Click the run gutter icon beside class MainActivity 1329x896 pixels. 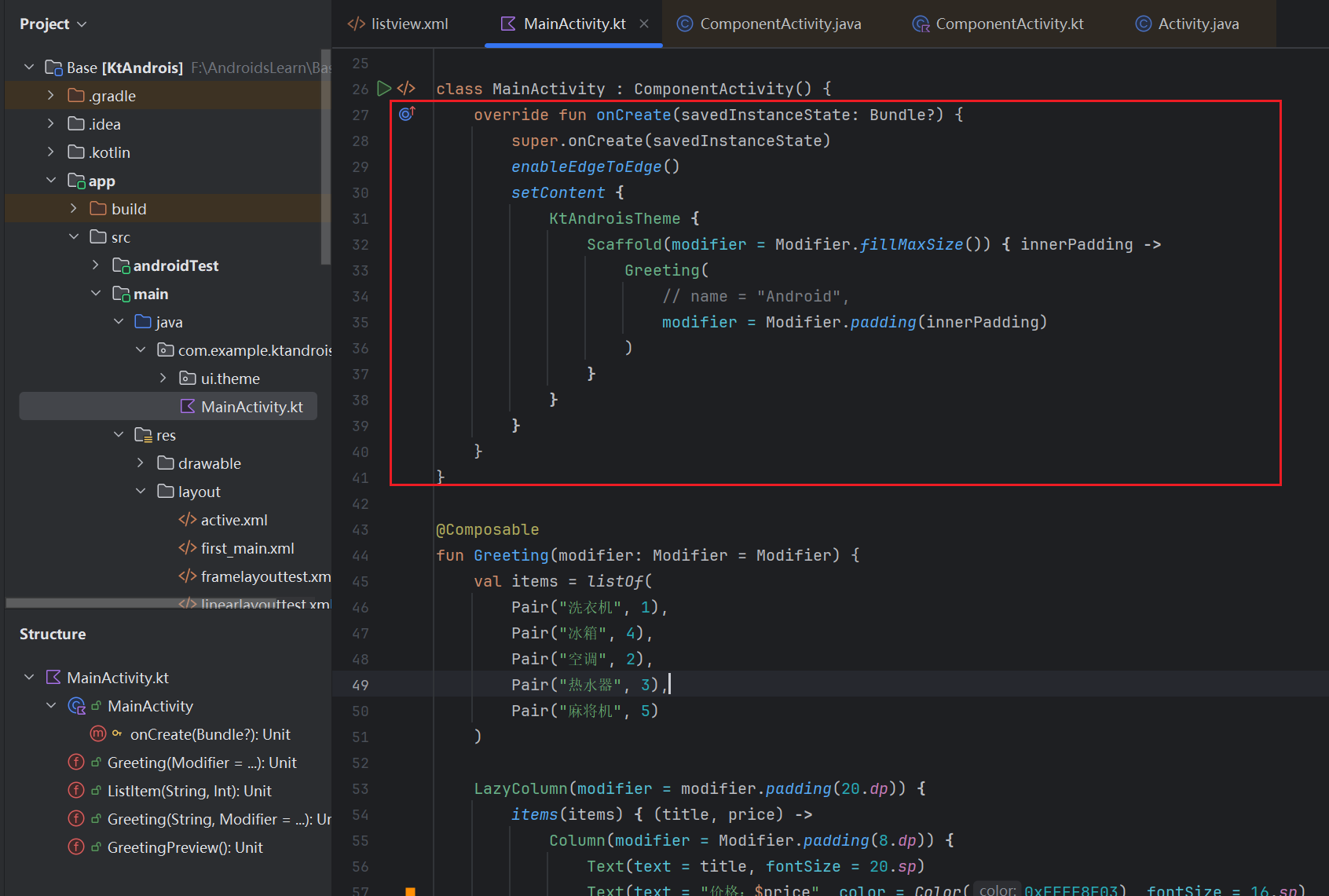[384, 88]
